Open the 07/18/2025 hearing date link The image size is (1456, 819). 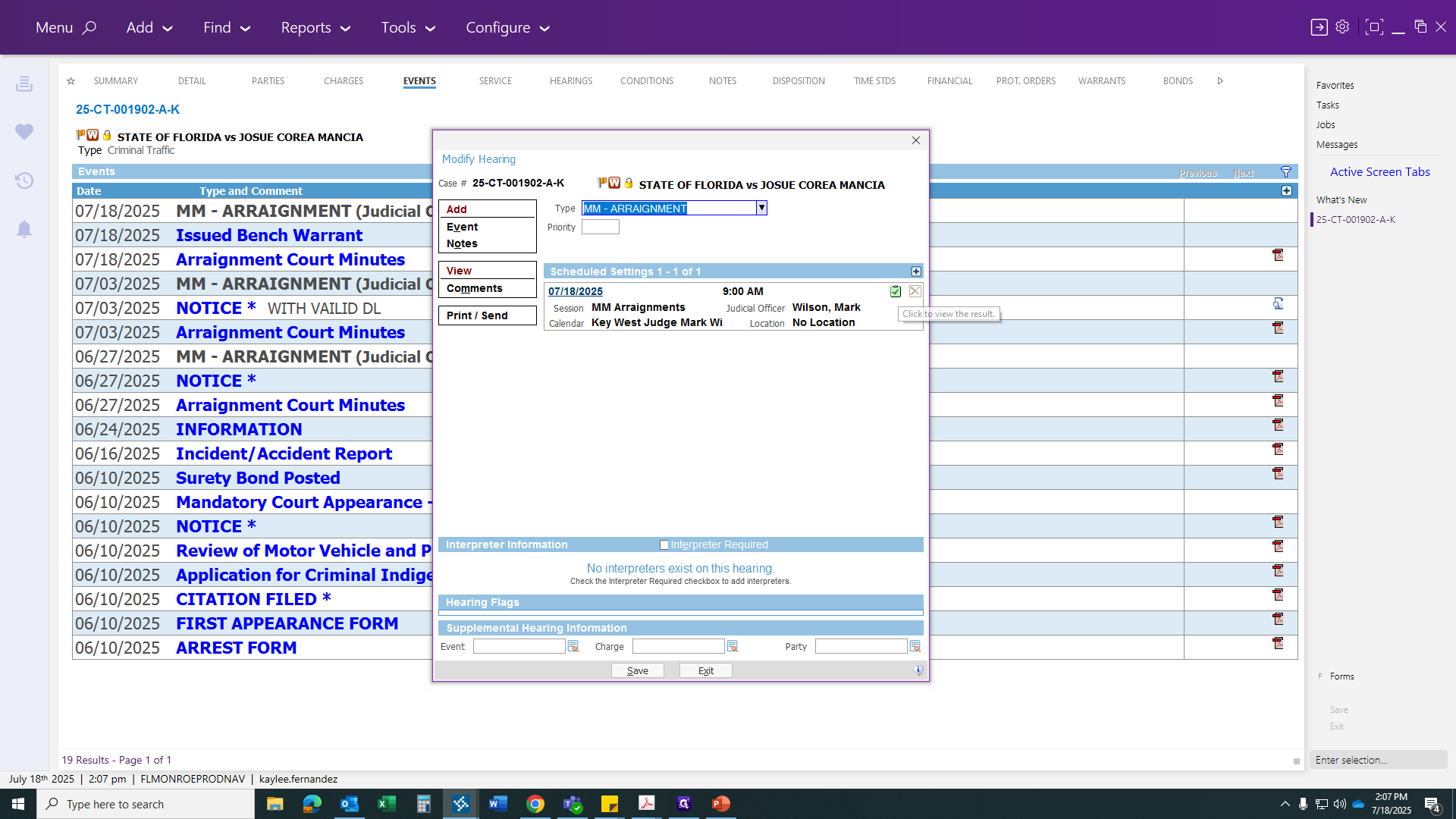[576, 291]
